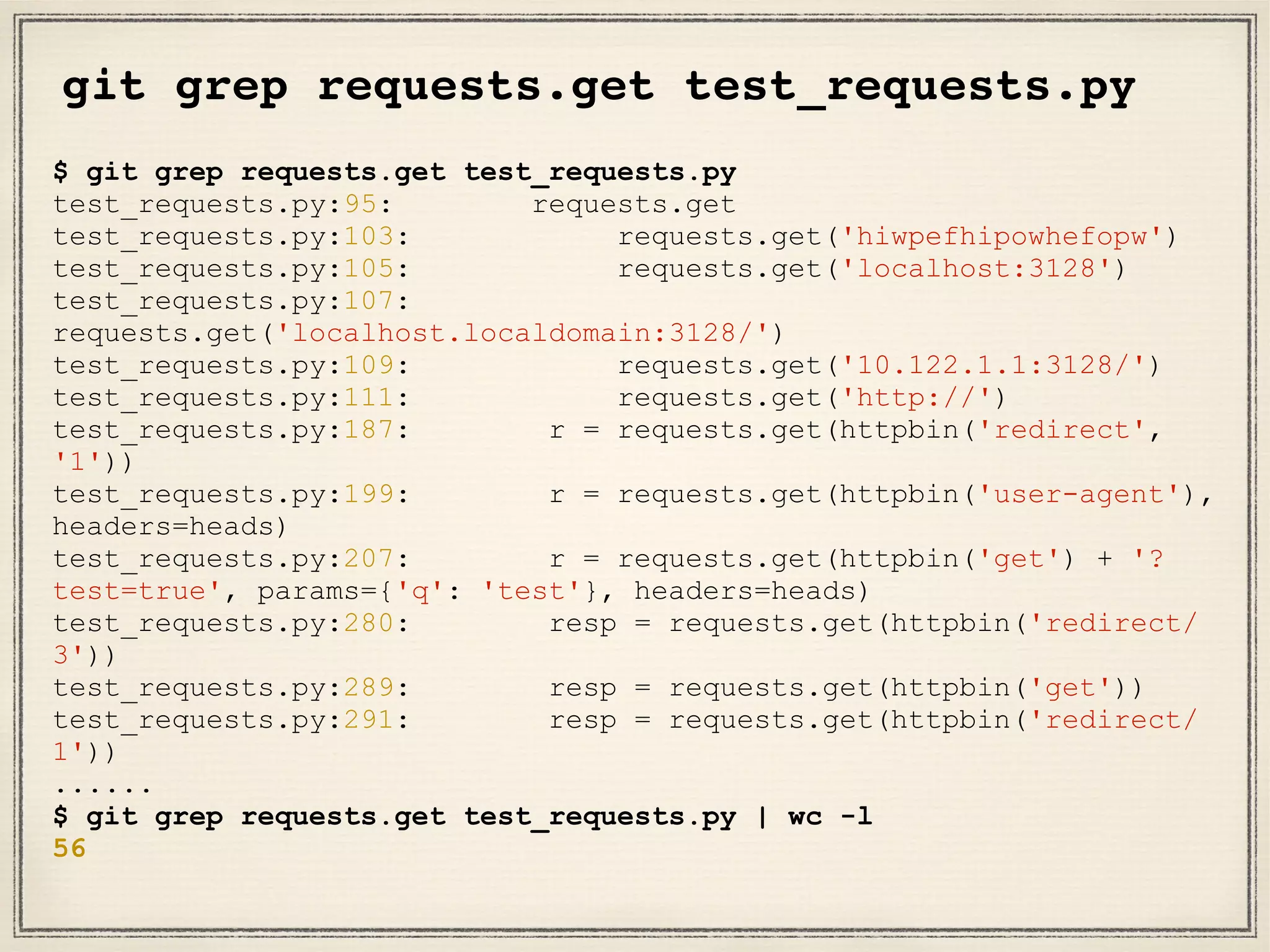Viewport: 1270px width, 952px height.
Task: Click the 'user-agent' string literal
Action: point(1078,495)
